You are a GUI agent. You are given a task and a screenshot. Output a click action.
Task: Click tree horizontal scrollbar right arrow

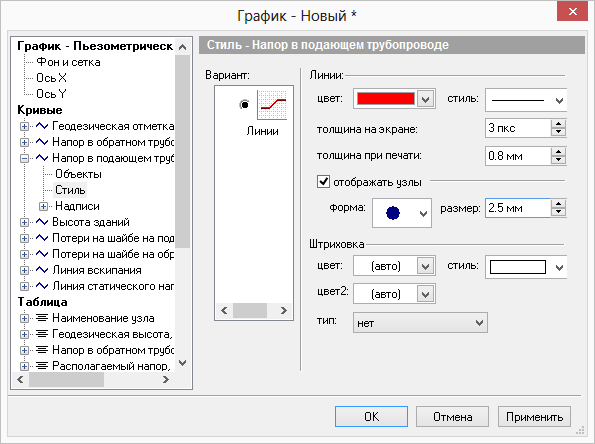coord(166,379)
